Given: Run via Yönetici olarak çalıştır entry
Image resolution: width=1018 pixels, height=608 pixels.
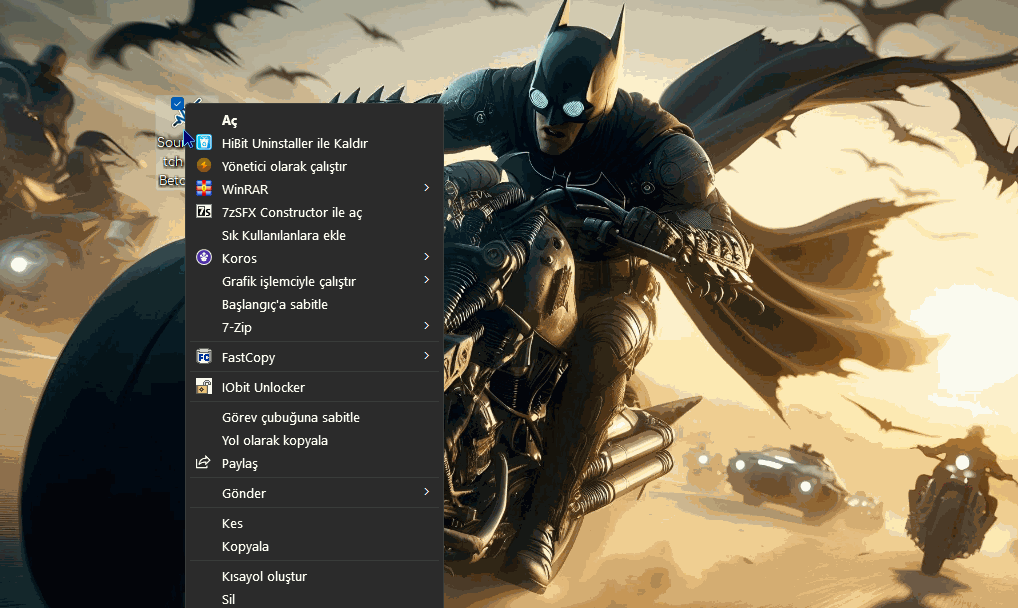Looking at the screenshot, I should [315, 166].
